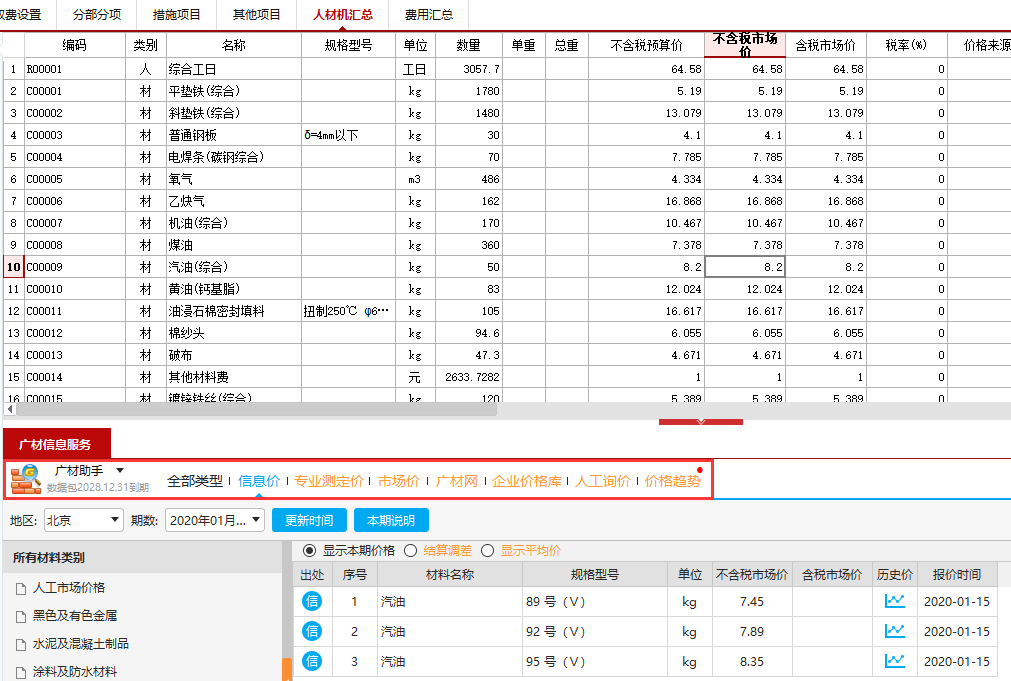The width and height of the screenshot is (1011, 681).
Task: Expand the 广材助手 dropdown arrow
Action: pos(120,470)
